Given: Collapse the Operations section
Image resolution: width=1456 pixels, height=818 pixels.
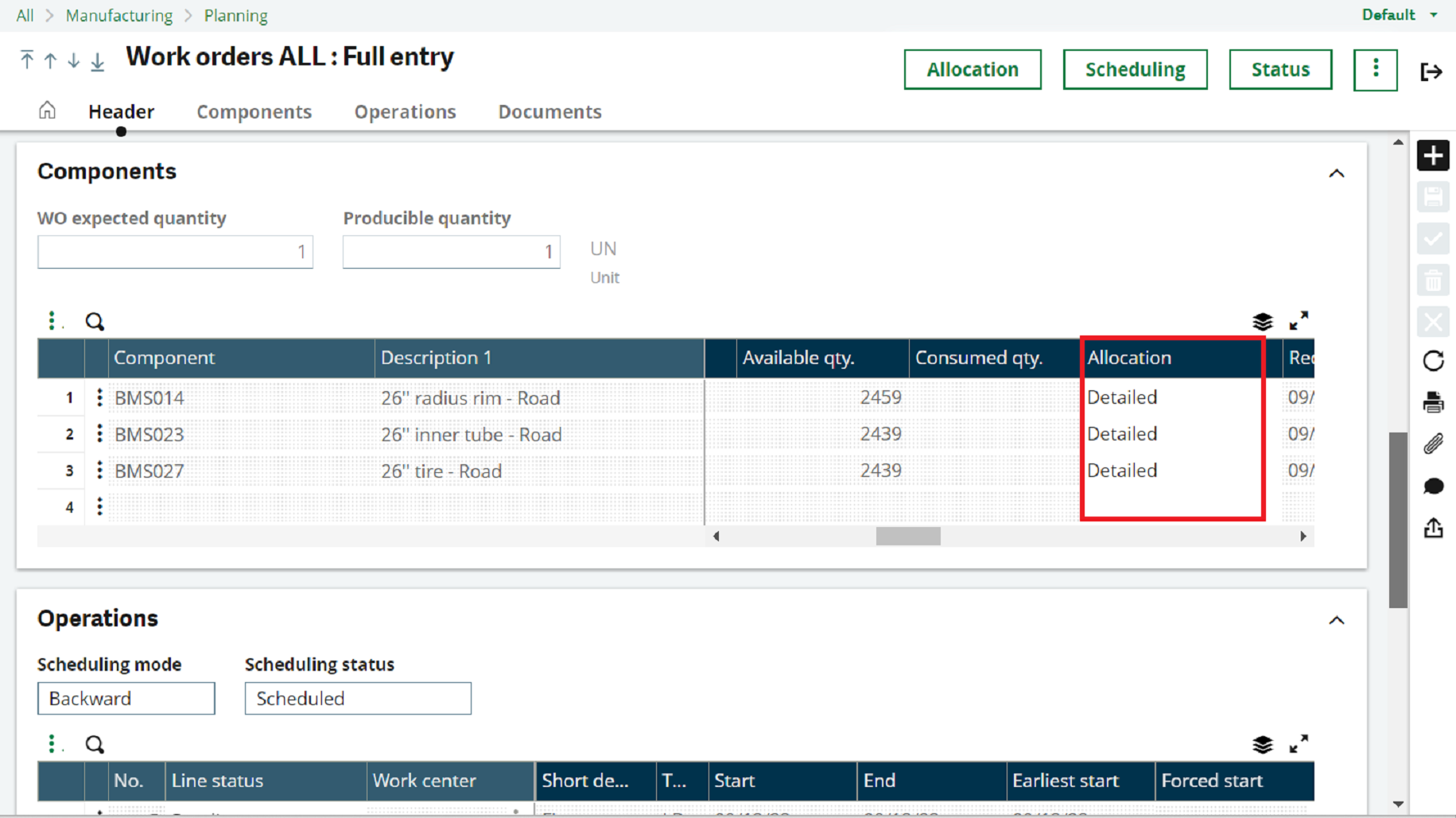Looking at the screenshot, I should tap(1338, 621).
